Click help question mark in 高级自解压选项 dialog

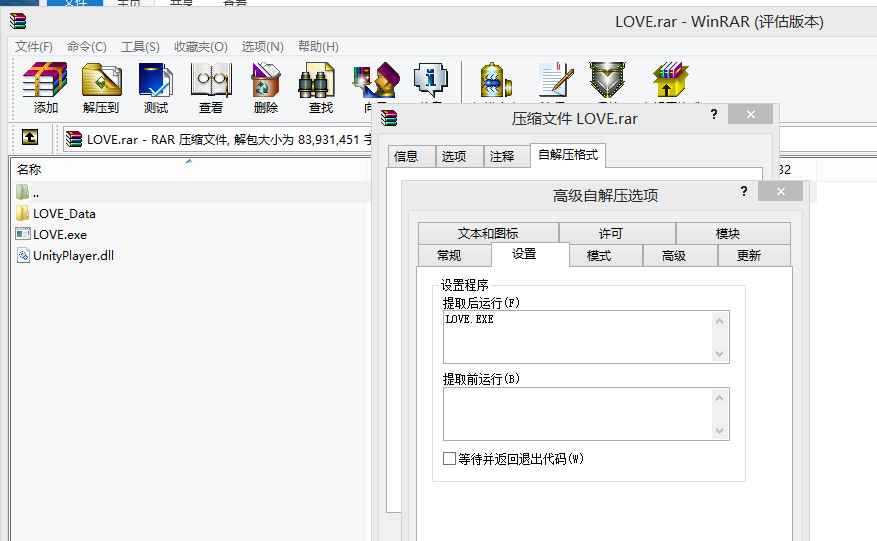point(743,191)
